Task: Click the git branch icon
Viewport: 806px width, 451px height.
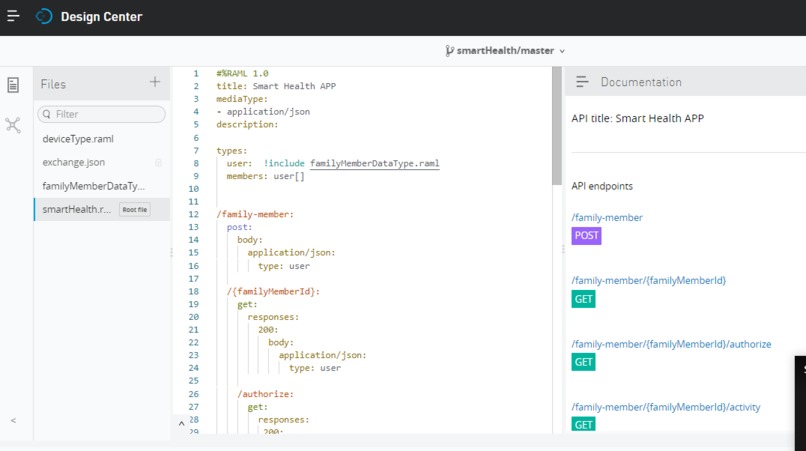Action: [x=449, y=50]
